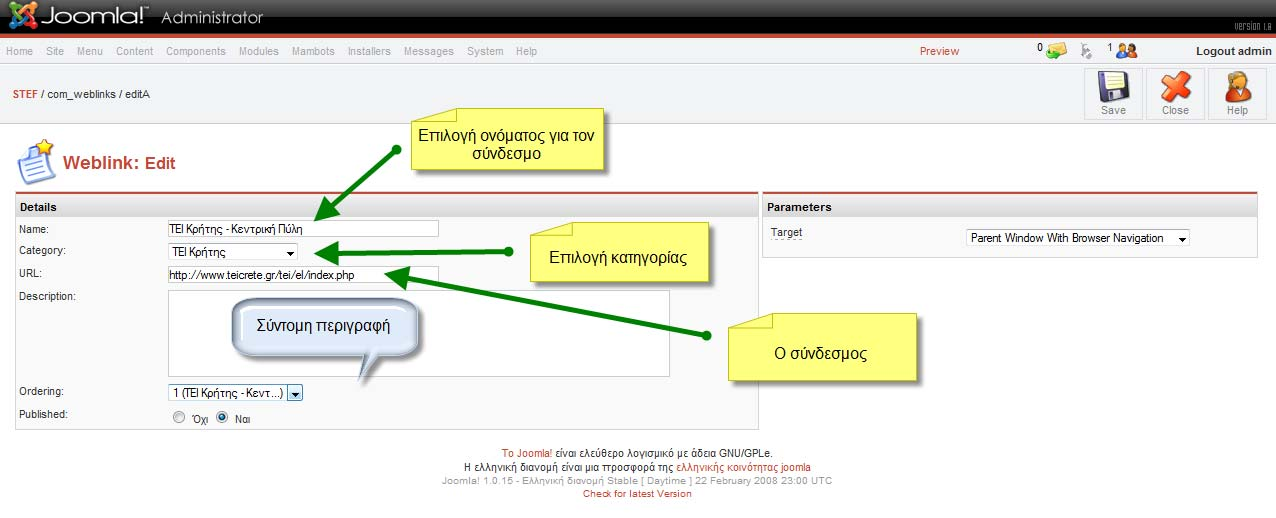Click Logout admin

(x=1234, y=51)
